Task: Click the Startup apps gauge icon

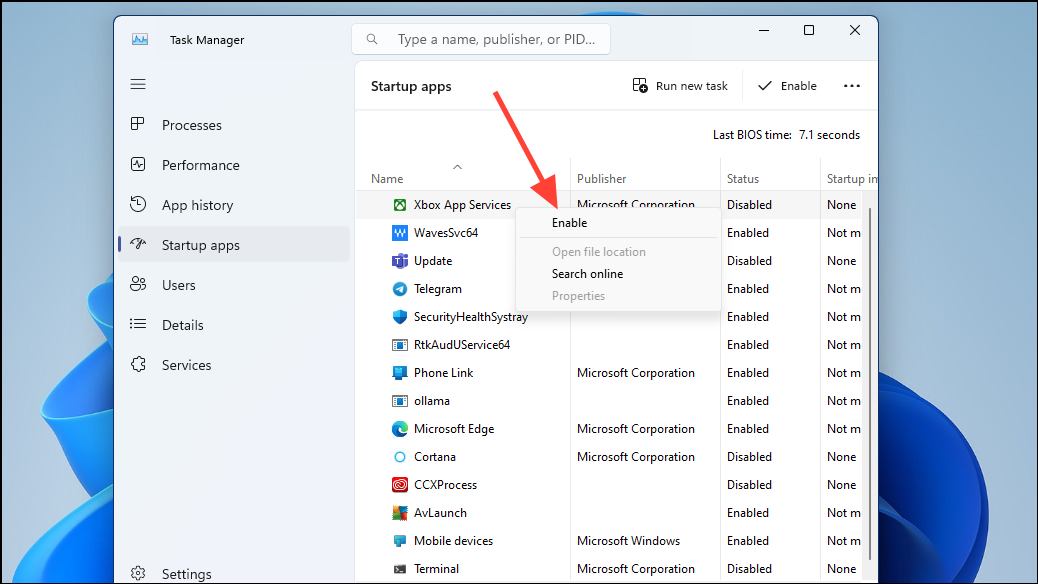Action: (x=138, y=244)
